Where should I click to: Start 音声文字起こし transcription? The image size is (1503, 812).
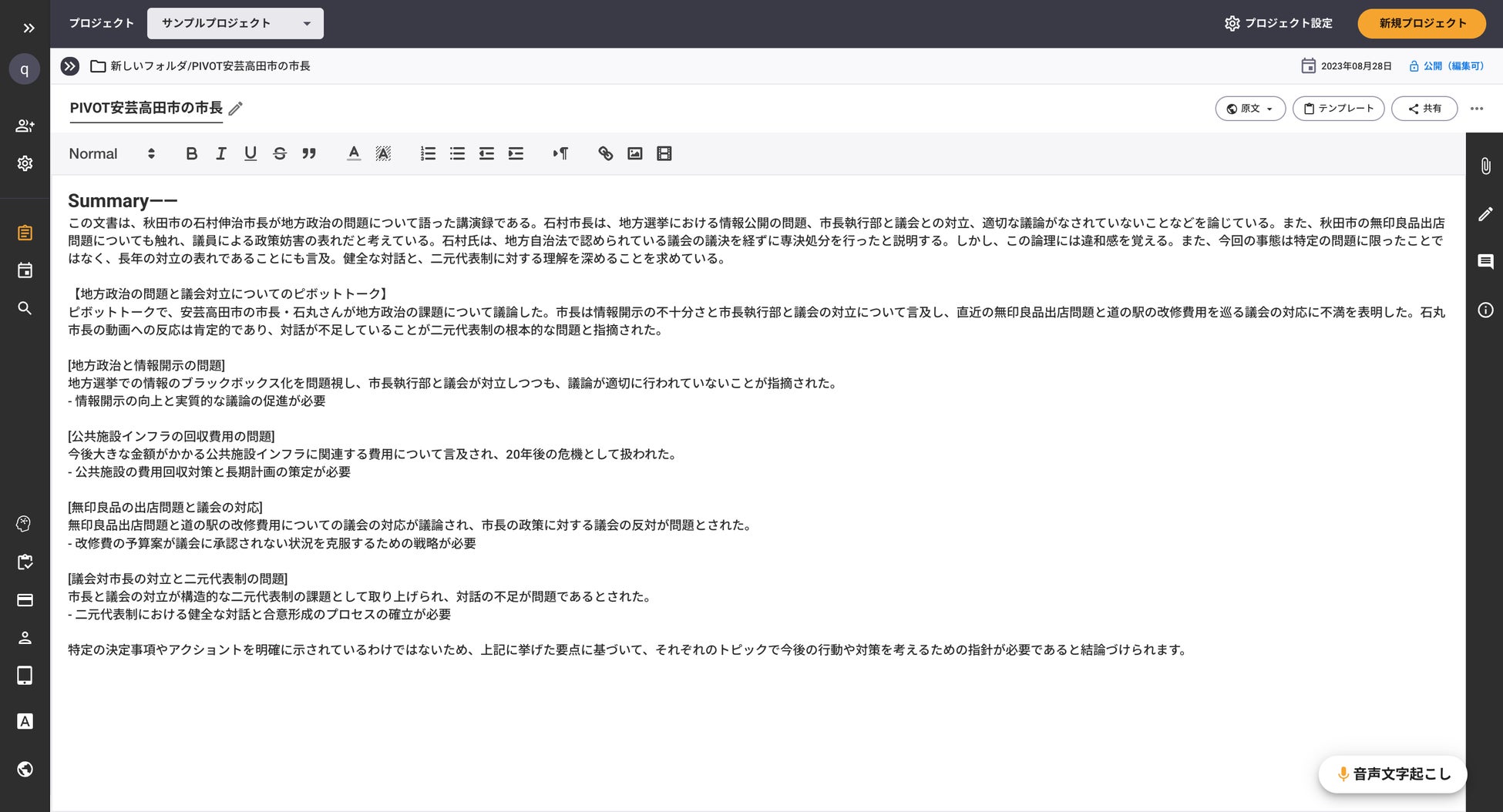(x=1393, y=774)
